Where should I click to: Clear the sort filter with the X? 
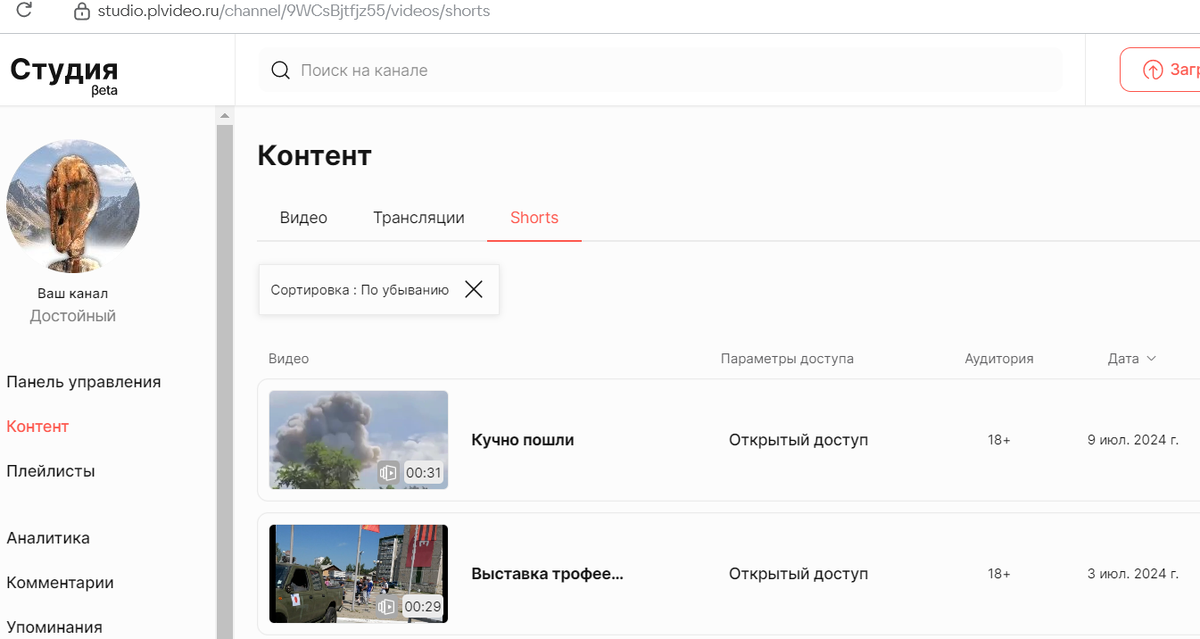click(474, 289)
